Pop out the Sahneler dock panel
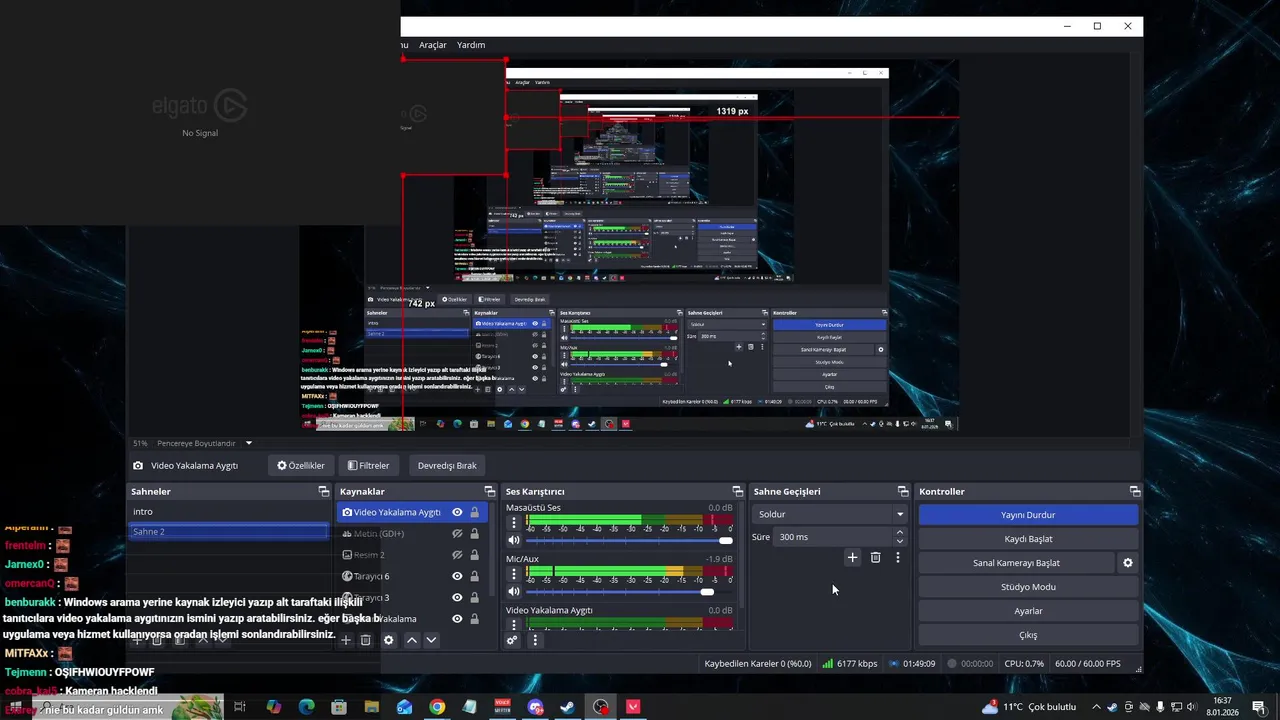1280x720 pixels. pyautogui.click(x=323, y=491)
